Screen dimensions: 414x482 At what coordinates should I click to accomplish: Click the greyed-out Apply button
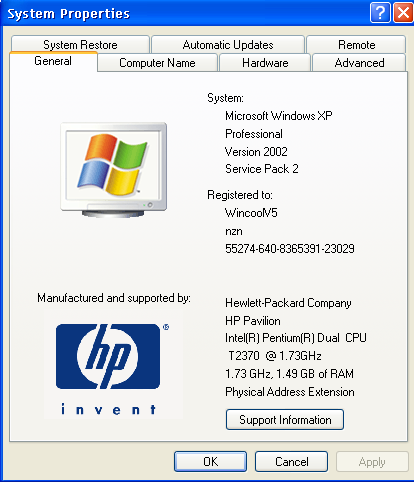point(372,462)
